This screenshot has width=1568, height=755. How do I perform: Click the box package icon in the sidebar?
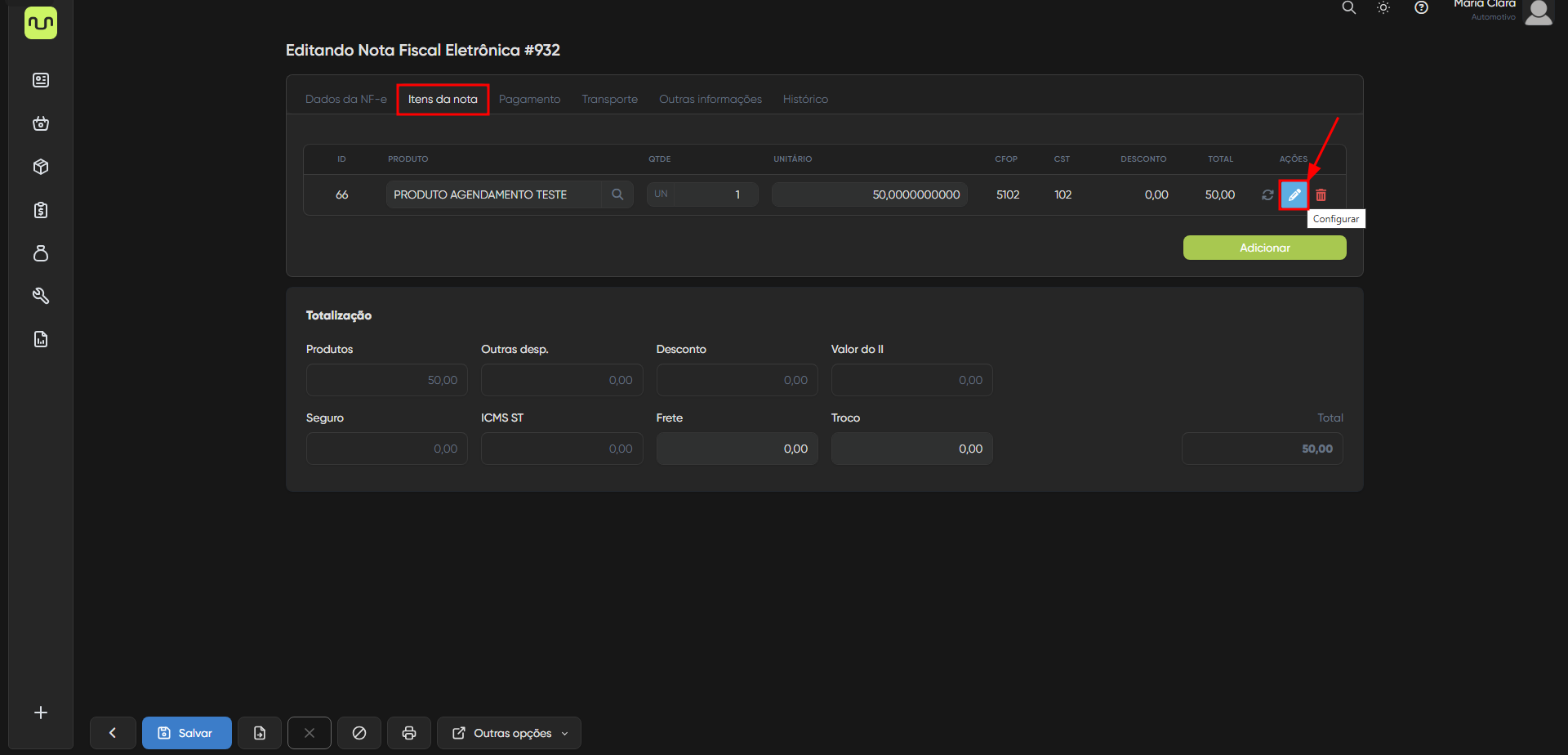(x=41, y=167)
